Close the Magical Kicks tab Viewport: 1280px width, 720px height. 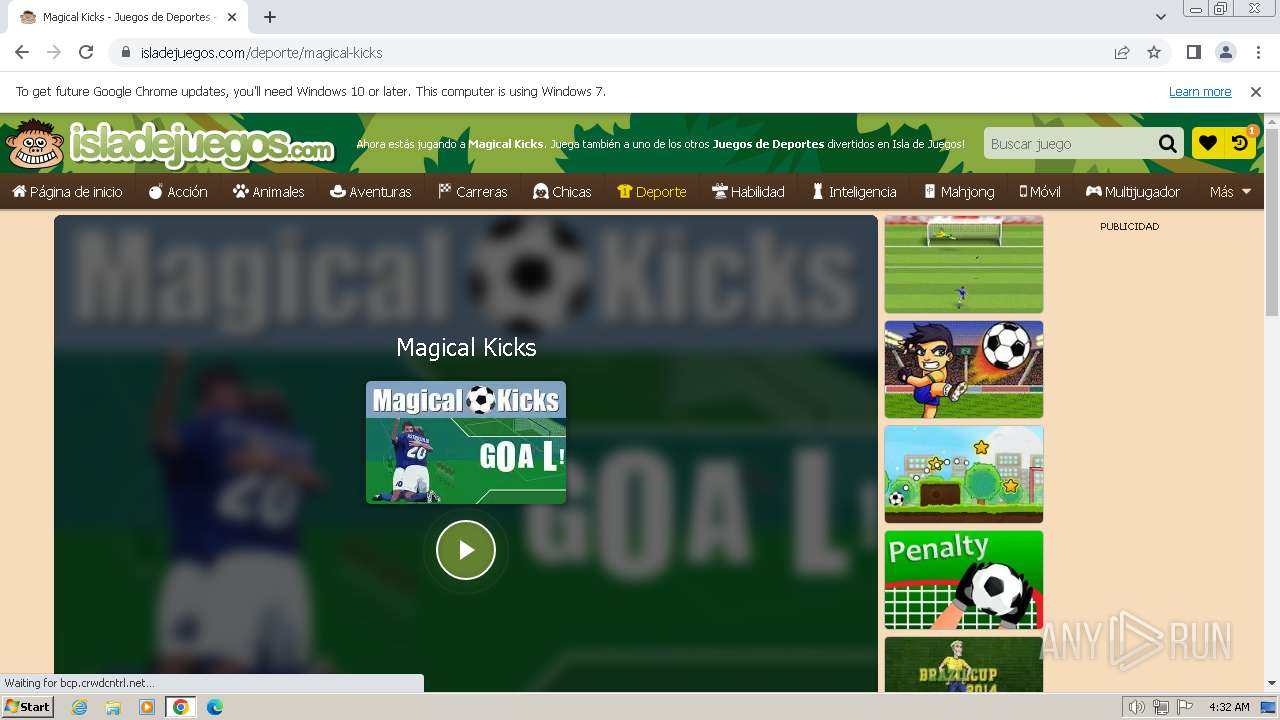click(233, 17)
